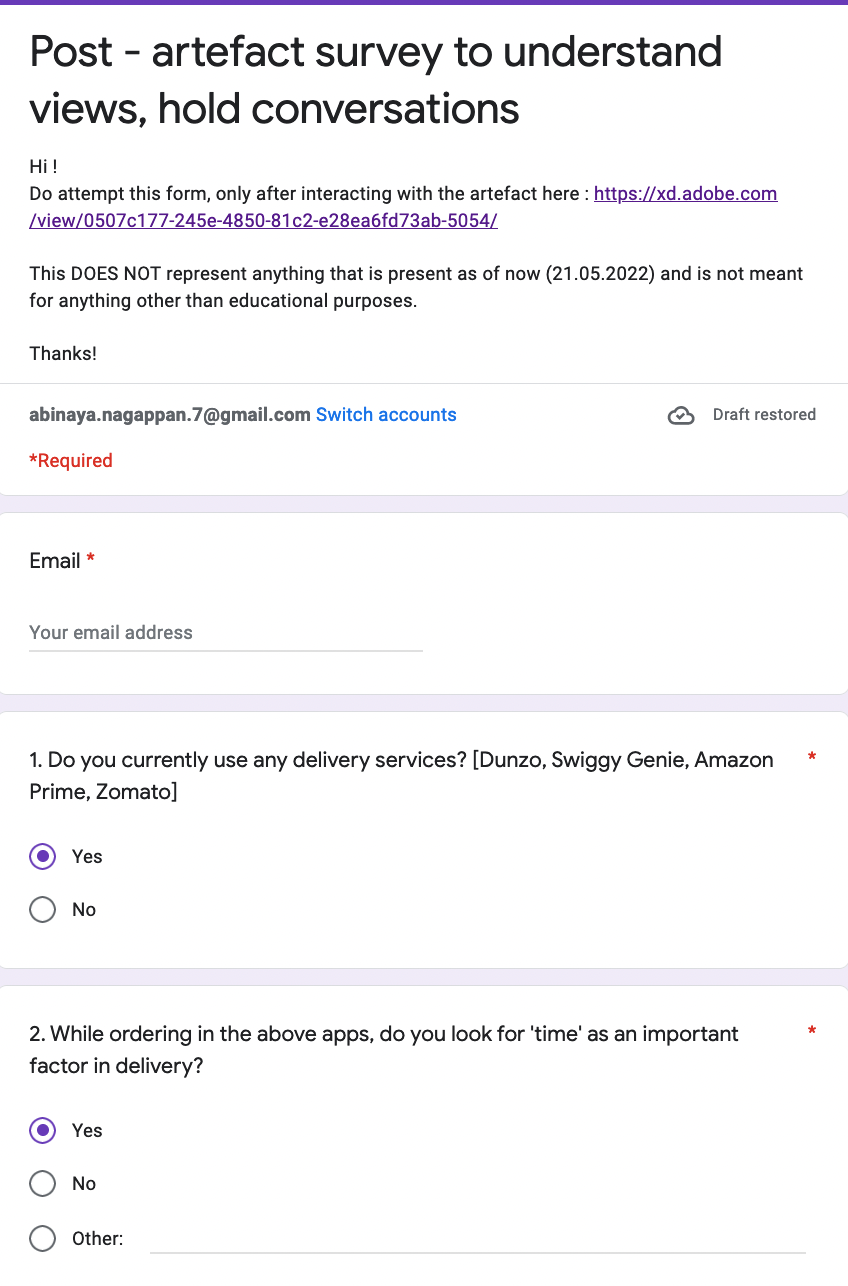848x1286 pixels.
Task: Click the Switch accounts link
Action: click(386, 415)
